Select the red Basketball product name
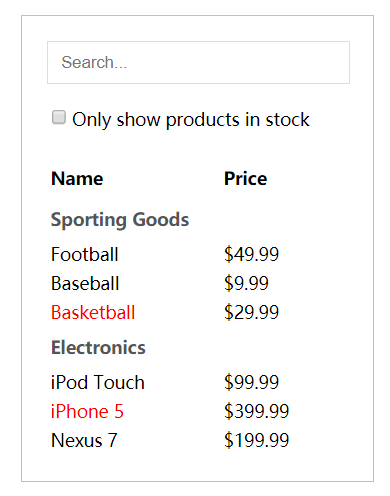Image resolution: width=390 pixels, height=496 pixels. (x=93, y=313)
